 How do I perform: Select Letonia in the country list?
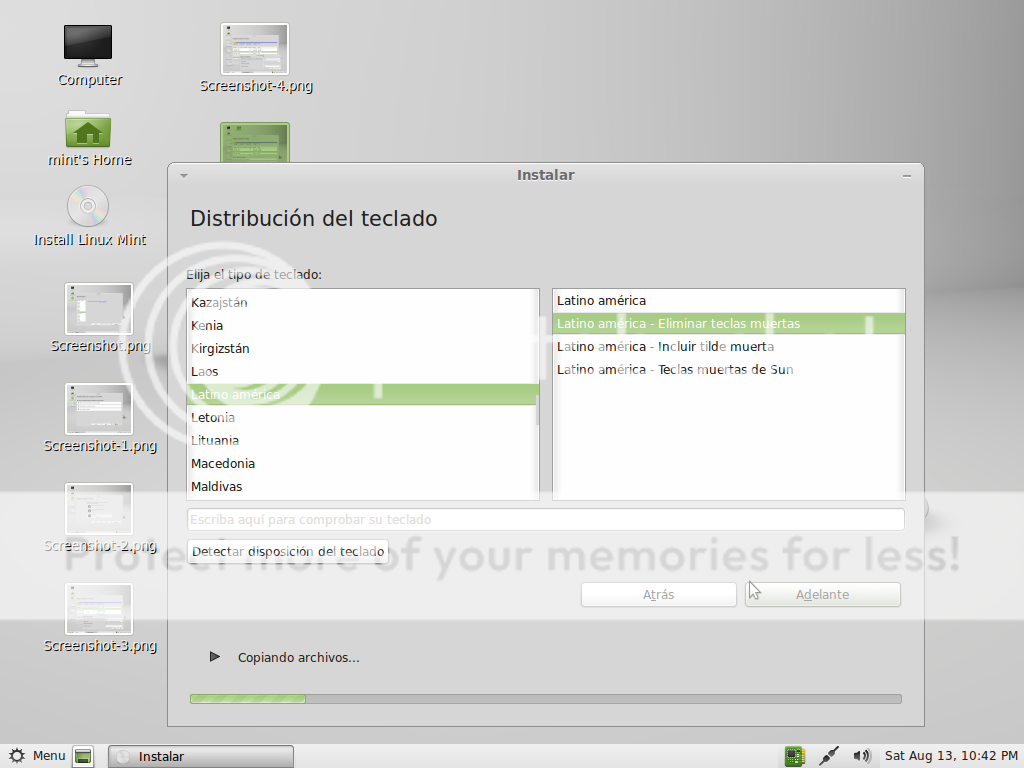213,417
